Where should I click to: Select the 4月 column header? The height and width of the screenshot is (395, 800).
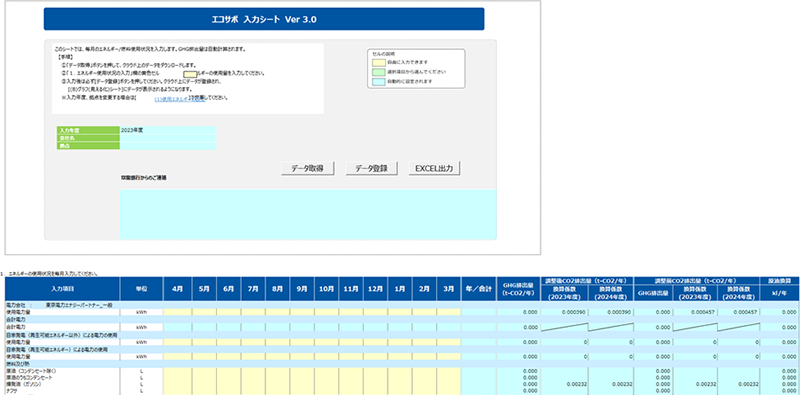[x=178, y=289]
